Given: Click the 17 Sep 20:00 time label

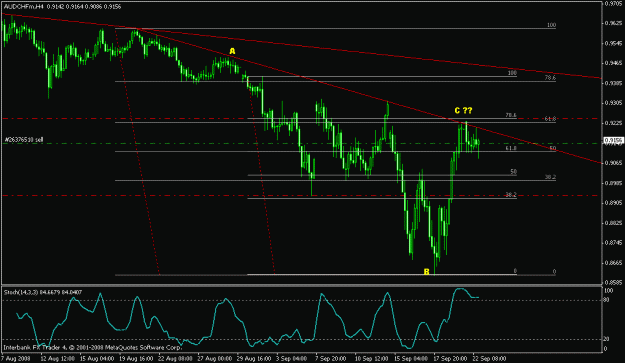Looking at the screenshot, I should click(x=450, y=358).
